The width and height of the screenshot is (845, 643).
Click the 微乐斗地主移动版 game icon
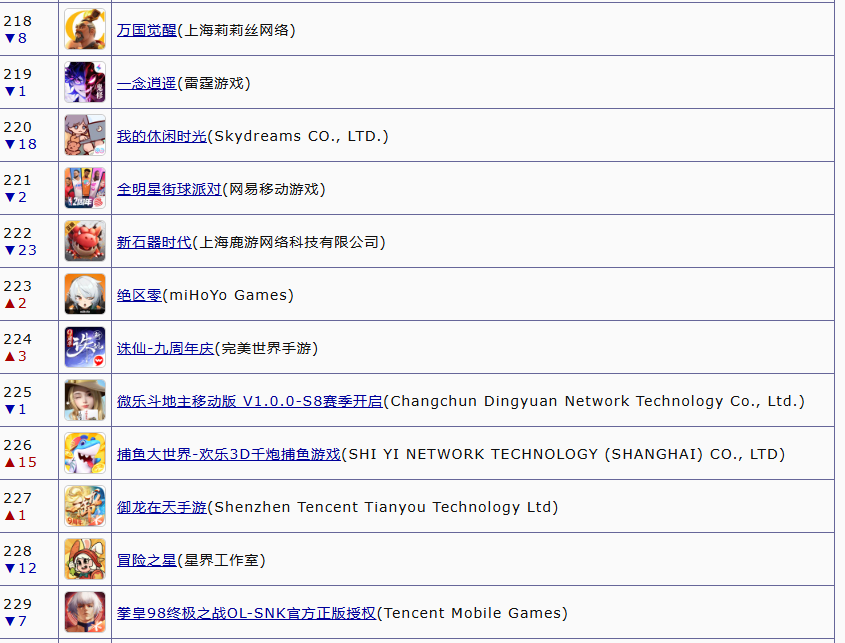[x=85, y=400]
